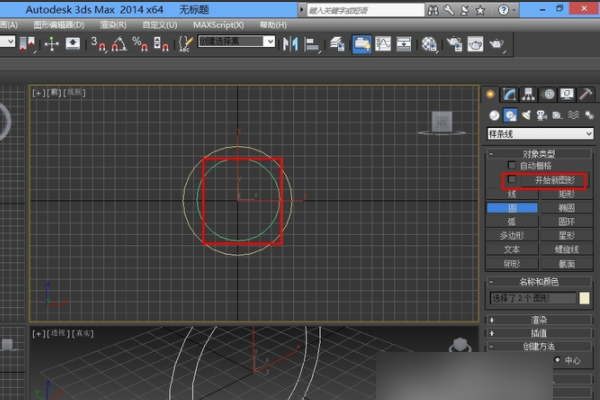The image size is (600, 400).
Task: Enable the 3D Snaps toggle
Action: 98,44
